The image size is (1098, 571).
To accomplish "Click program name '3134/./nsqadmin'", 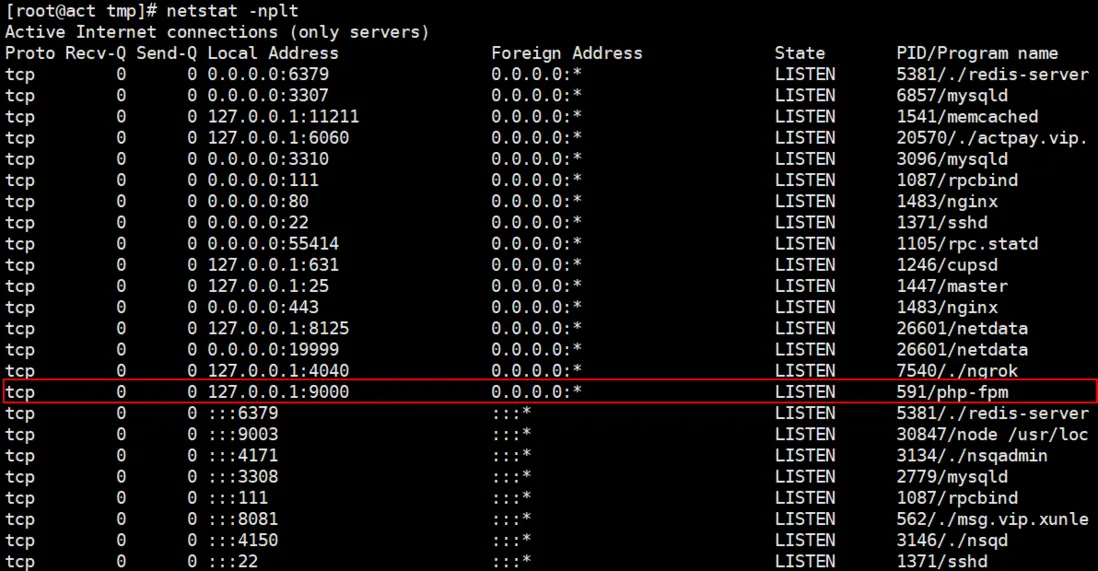I will click(972, 455).
